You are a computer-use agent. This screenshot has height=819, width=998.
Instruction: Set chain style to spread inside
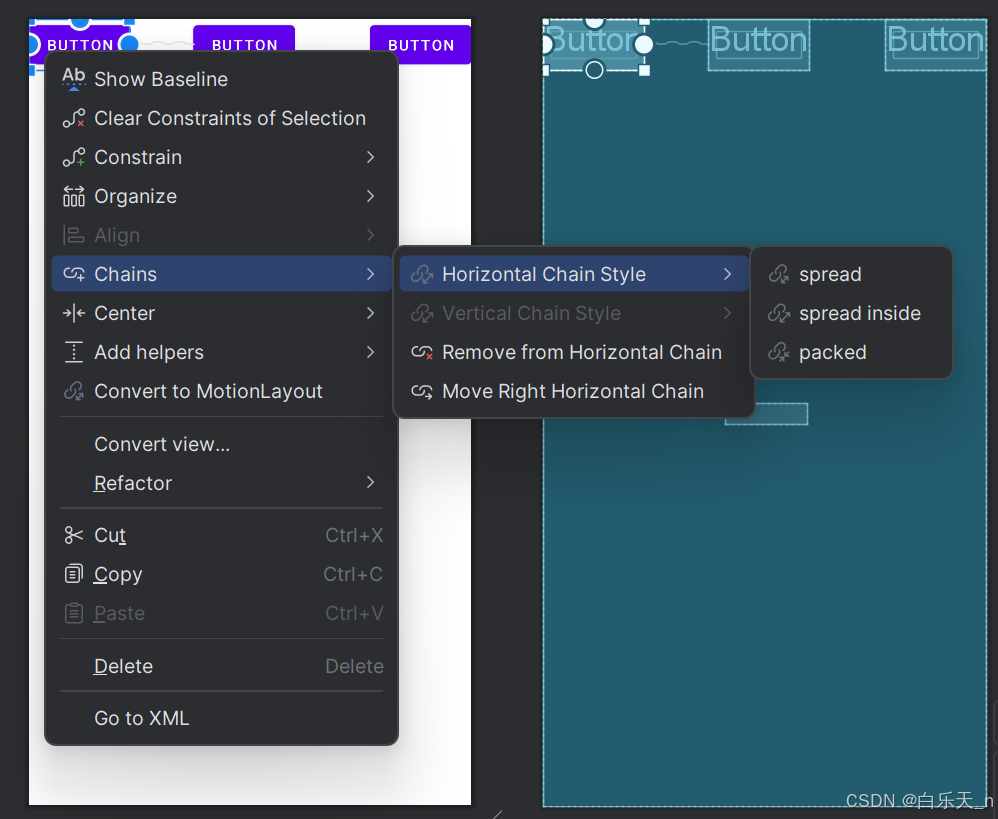(x=851, y=313)
